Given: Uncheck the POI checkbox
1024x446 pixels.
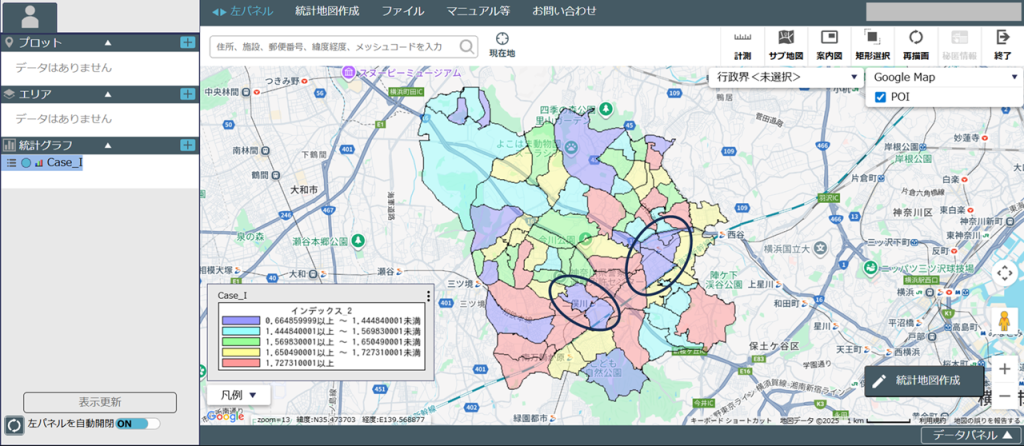Looking at the screenshot, I should 880,97.
